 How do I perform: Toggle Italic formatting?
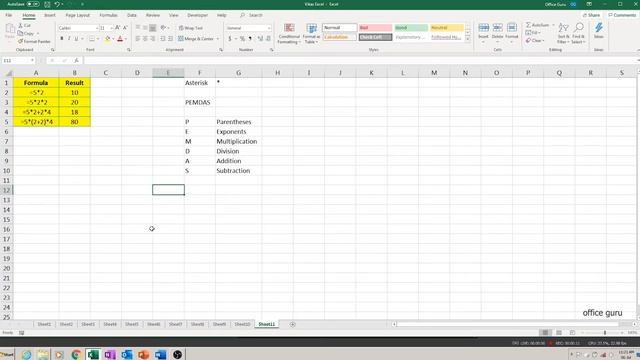tap(69, 39)
